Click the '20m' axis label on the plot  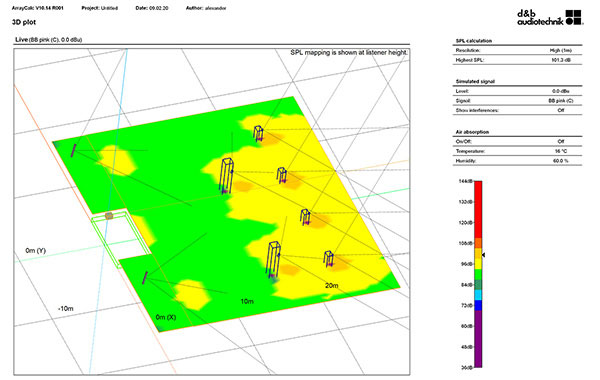(331, 285)
